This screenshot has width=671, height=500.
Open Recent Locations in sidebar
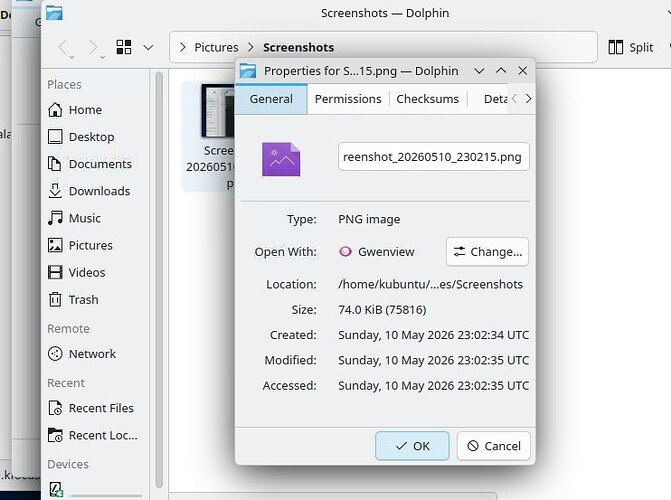pyautogui.click(x=93, y=435)
